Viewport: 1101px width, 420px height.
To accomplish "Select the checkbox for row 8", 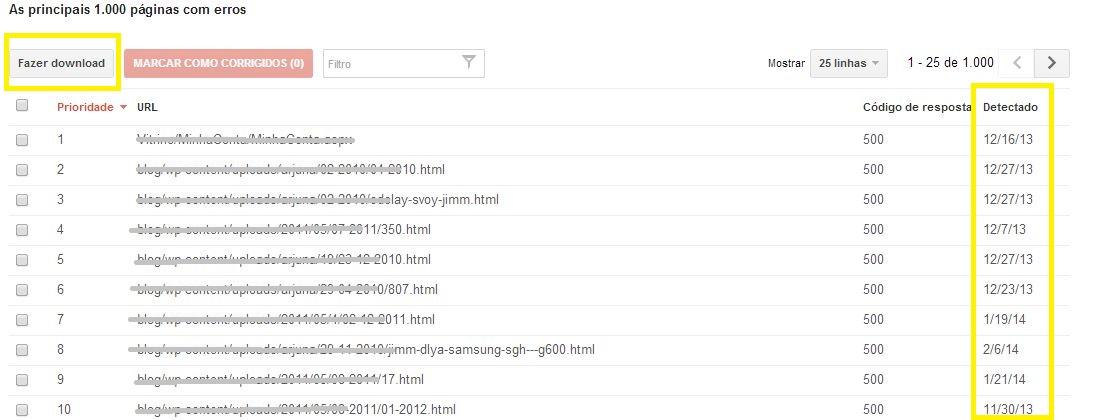I will pyautogui.click(x=22, y=350).
